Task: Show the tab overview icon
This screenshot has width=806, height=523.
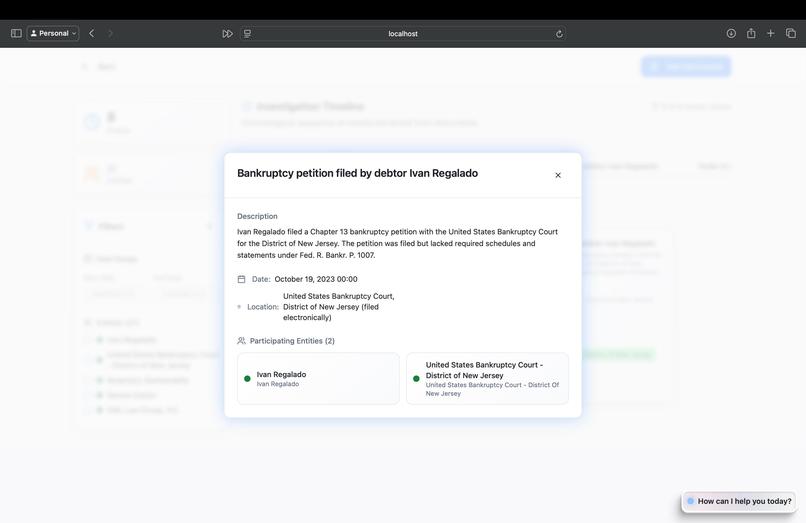Action: point(791,33)
